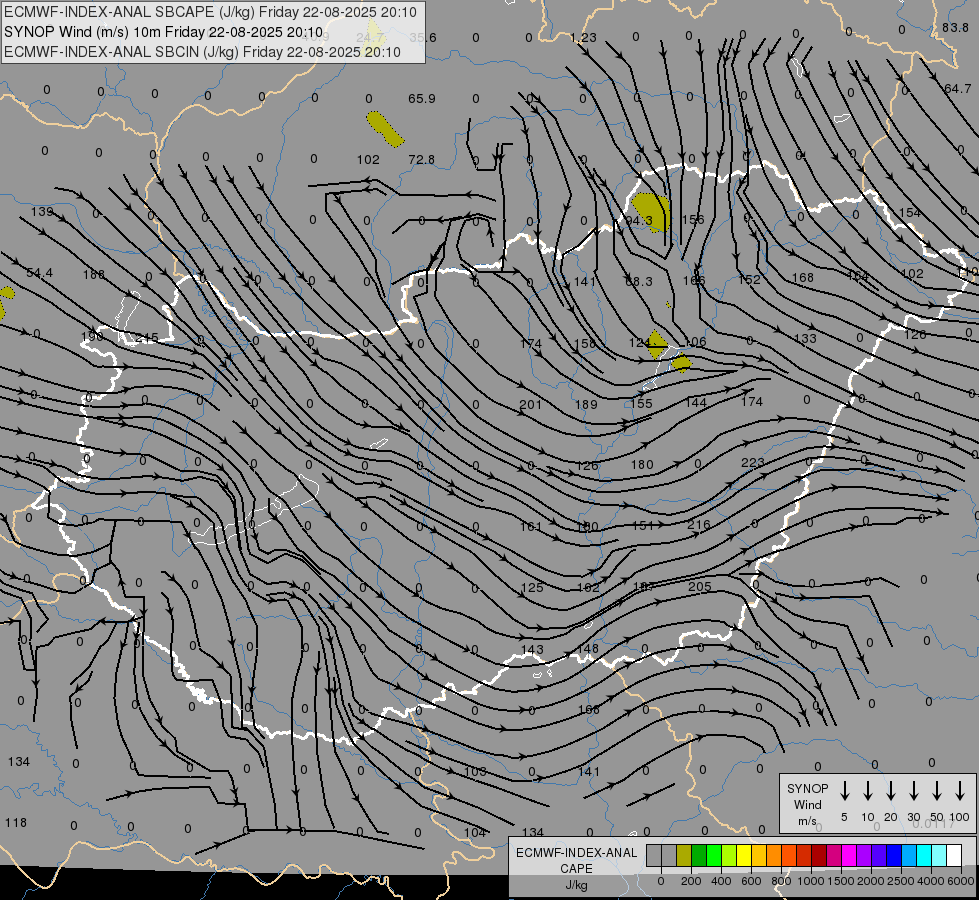Pick the white swatch at legend's end
Viewport: 979px width, 900px height.
(x=954, y=856)
